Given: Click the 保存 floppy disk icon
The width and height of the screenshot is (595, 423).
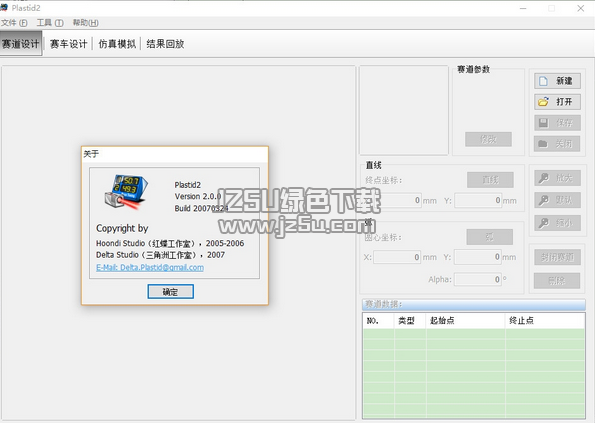Looking at the screenshot, I should coord(543,123).
